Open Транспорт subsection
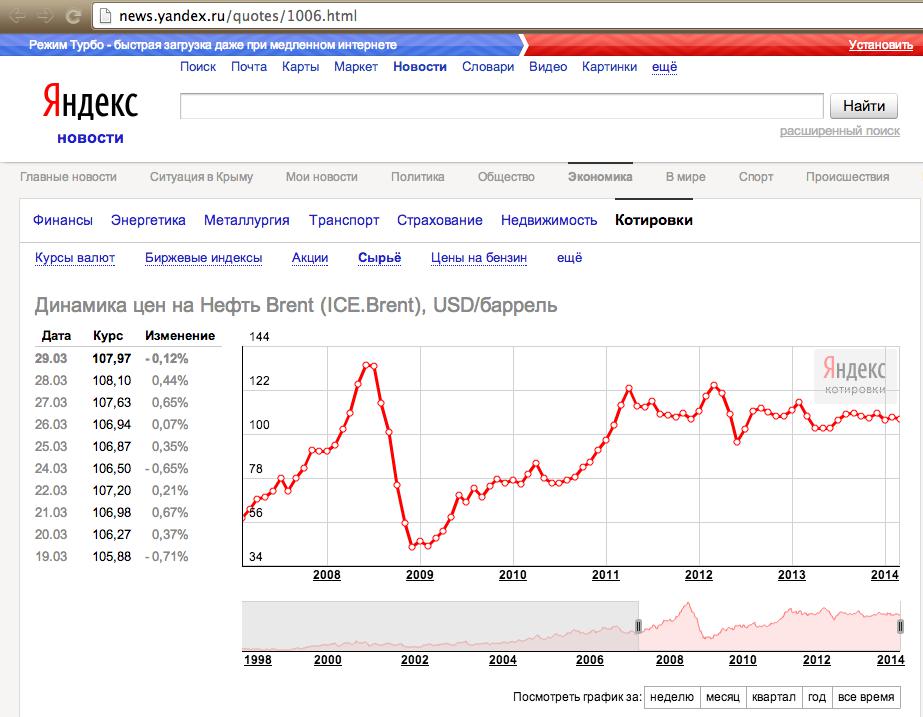 pyautogui.click(x=344, y=220)
